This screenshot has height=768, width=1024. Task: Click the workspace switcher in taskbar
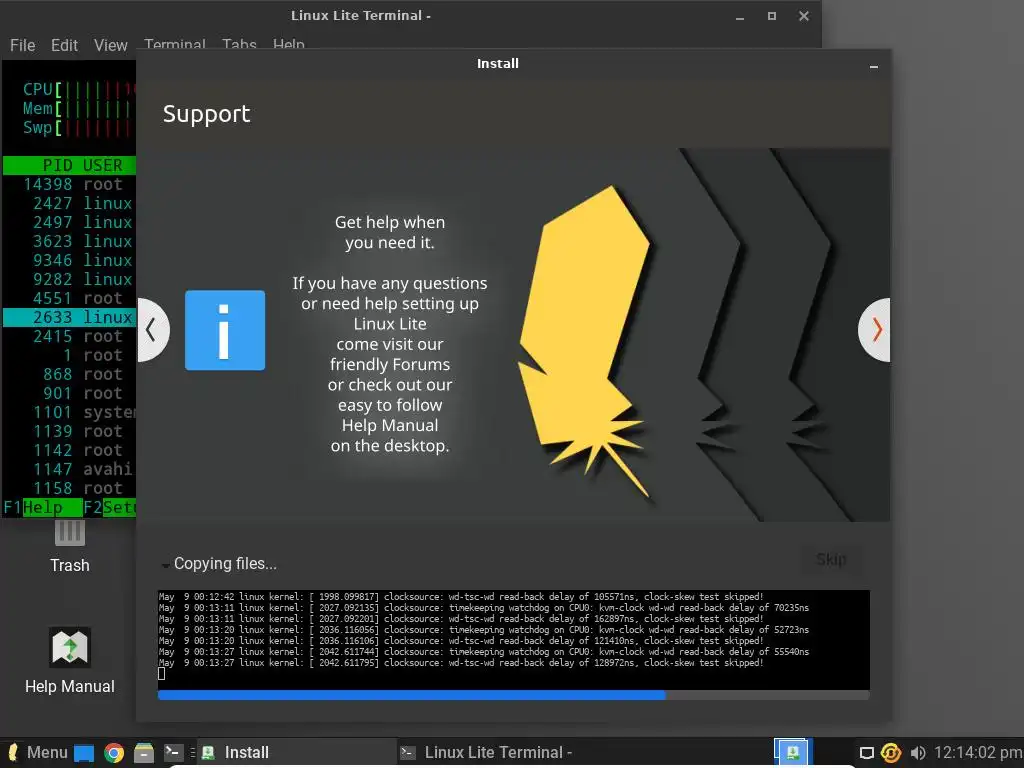pyautogui.click(x=792, y=752)
